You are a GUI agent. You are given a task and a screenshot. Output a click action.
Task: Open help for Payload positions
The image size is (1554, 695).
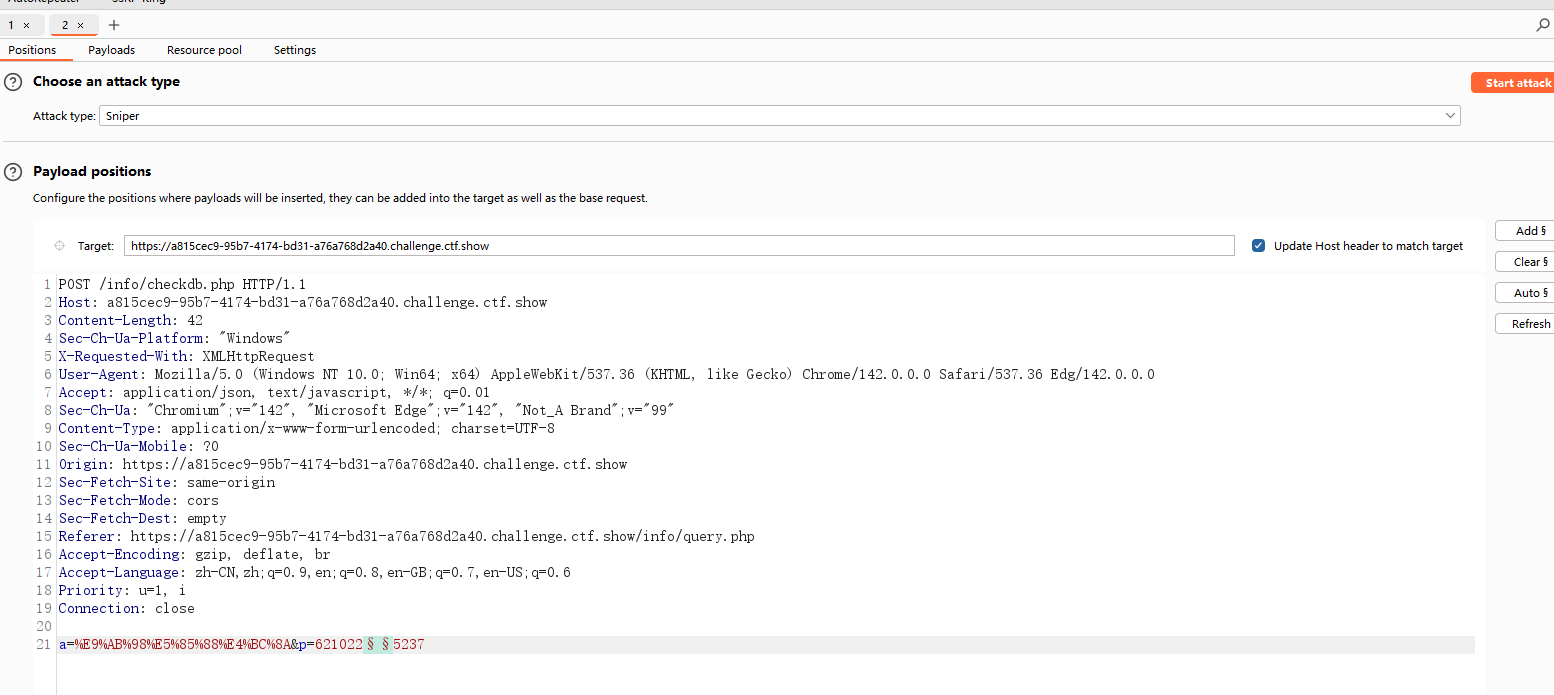click(13, 172)
